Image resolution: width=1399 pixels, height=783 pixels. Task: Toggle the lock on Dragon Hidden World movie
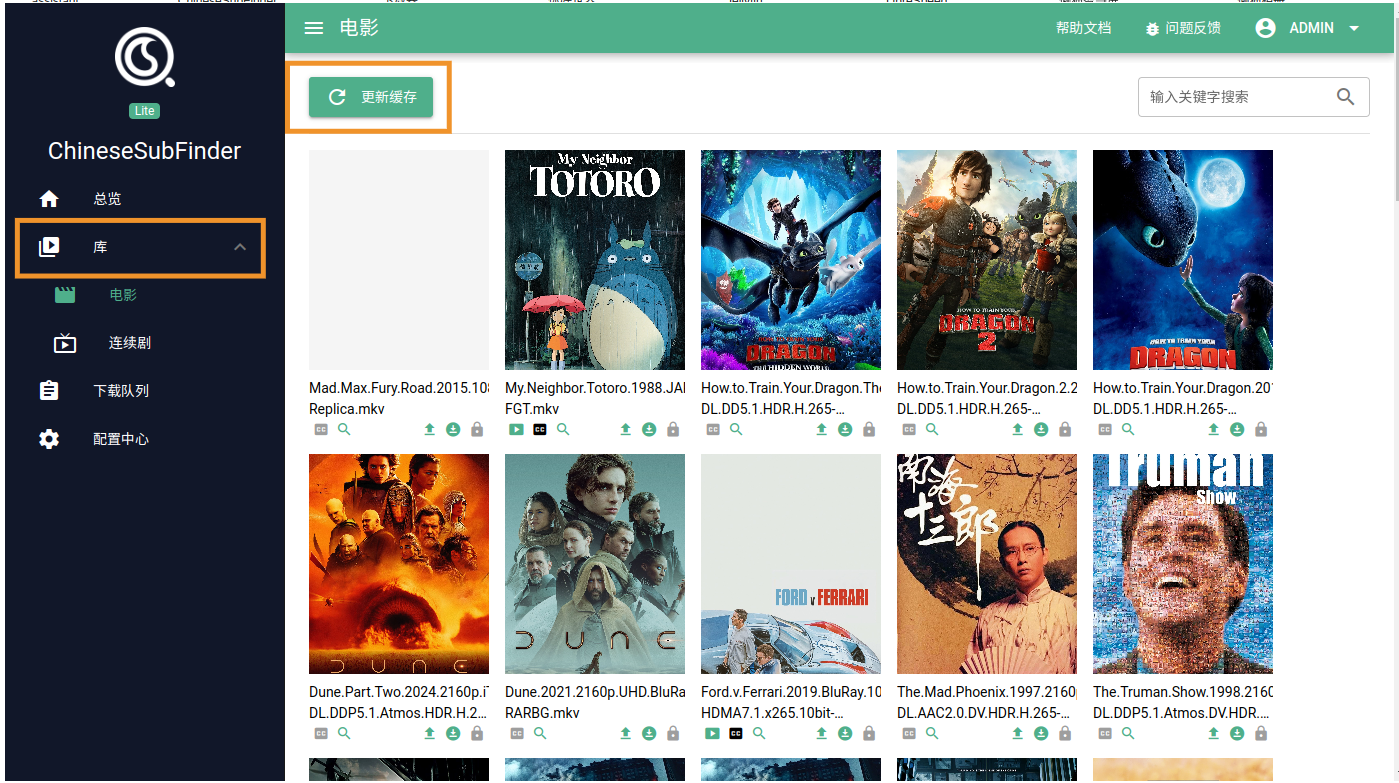[x=869, y=429]
